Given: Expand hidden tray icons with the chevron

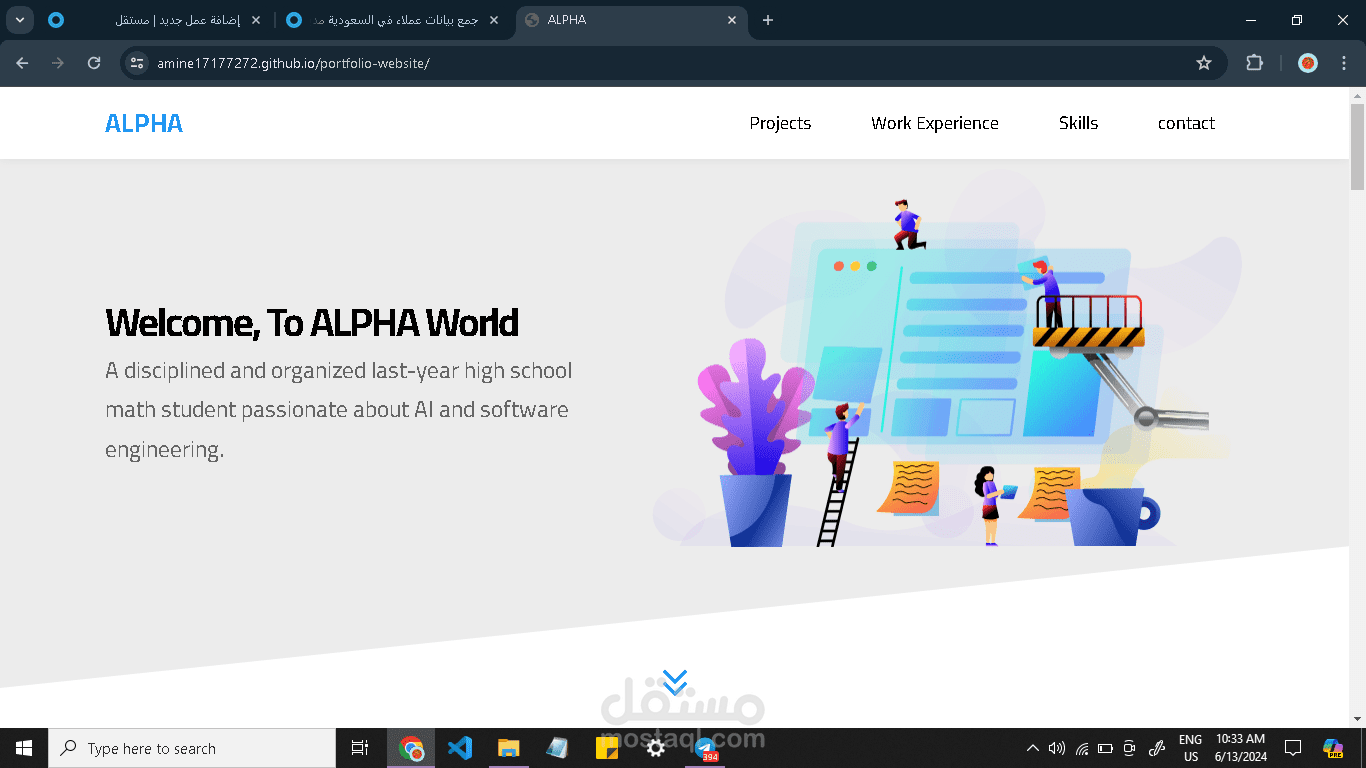Looking at the screenshot, I should pyautogui.click(x=1032, y=747).
